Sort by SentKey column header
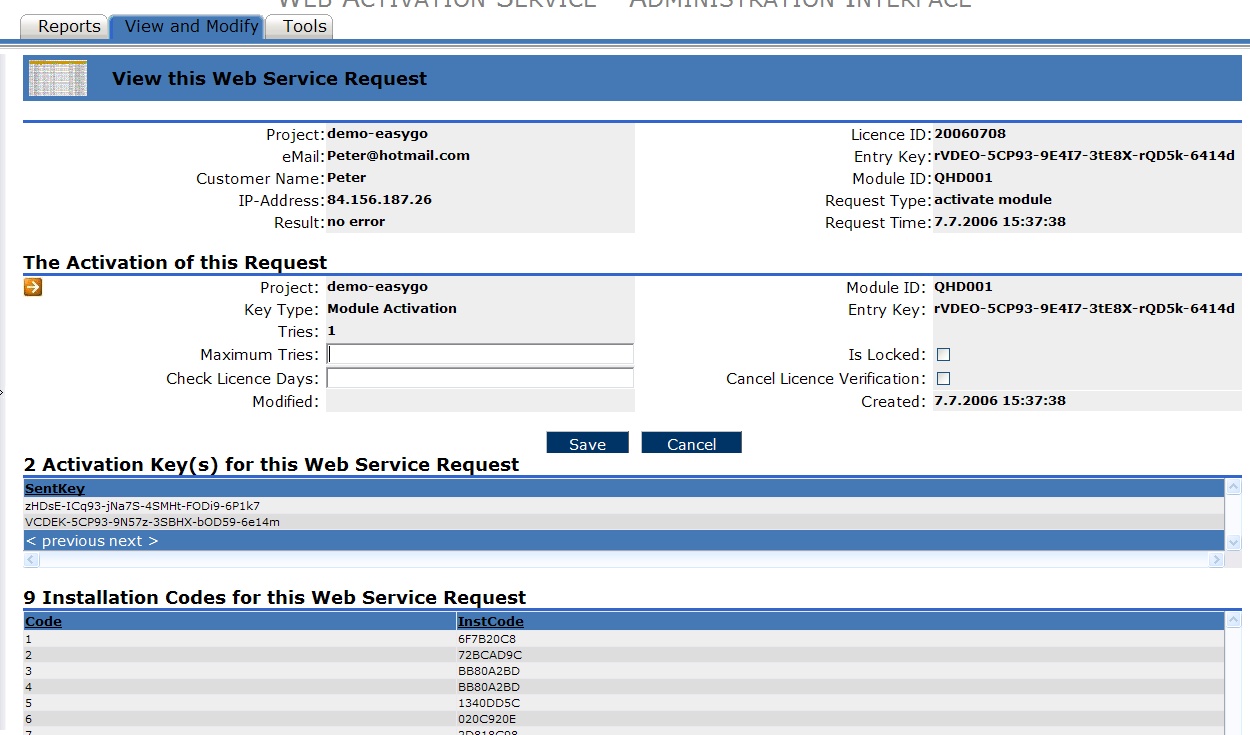The height and width of the screenshot is (735, 1250). click(x=55, y=489)
